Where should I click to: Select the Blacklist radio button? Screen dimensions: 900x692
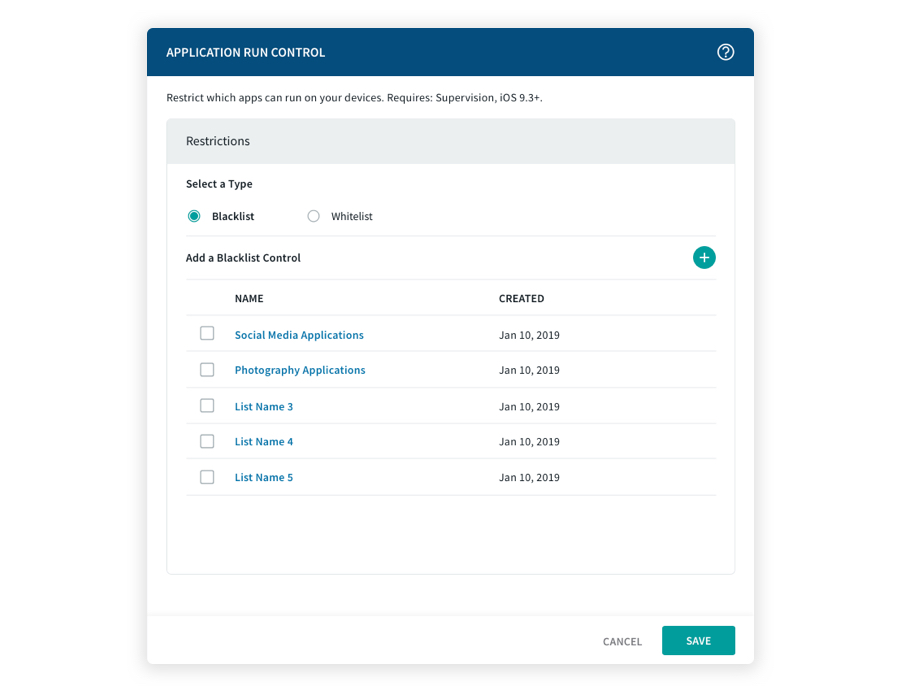[194, 216]
